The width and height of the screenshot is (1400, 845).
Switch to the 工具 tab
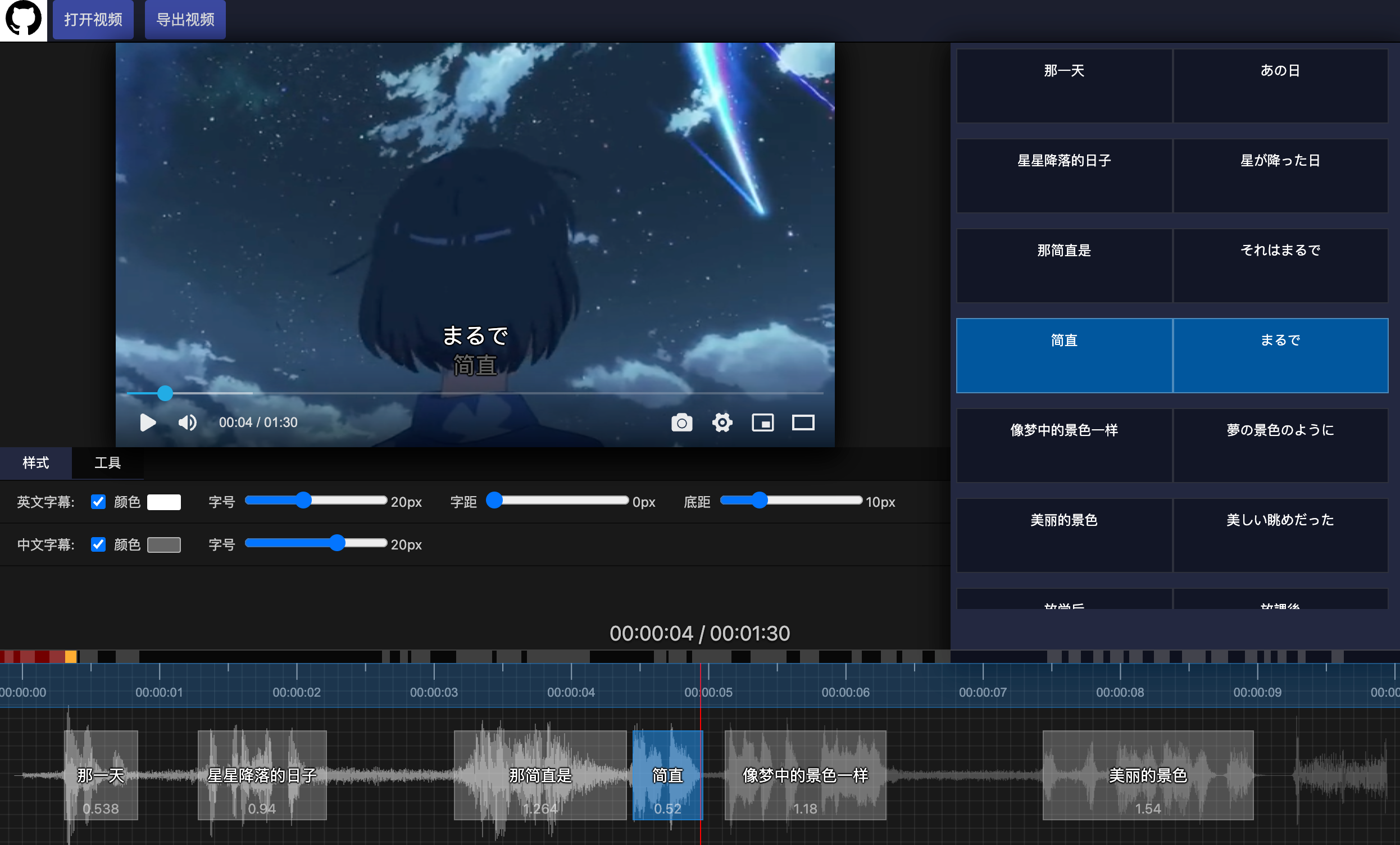pos(107,462)
